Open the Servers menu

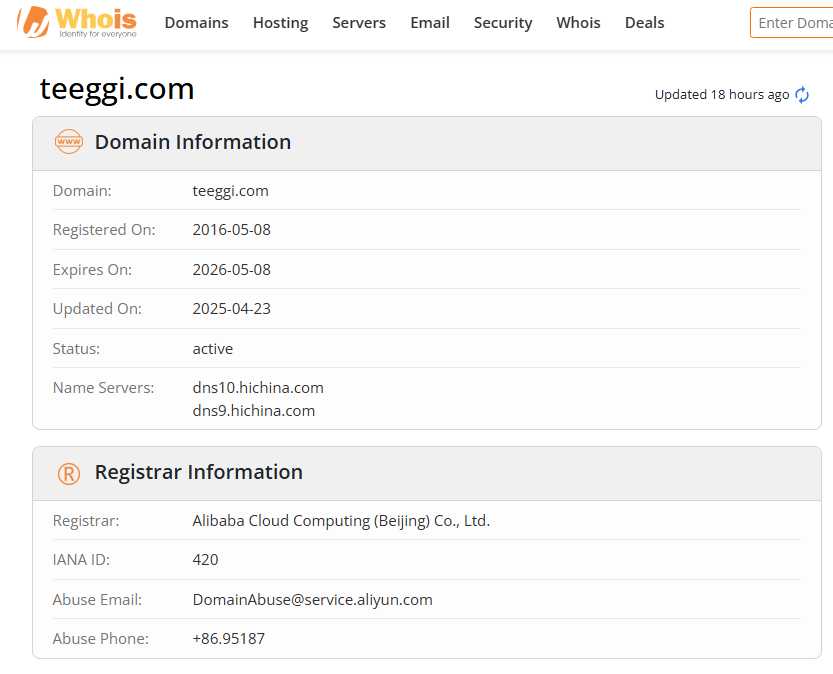point(359,22)
